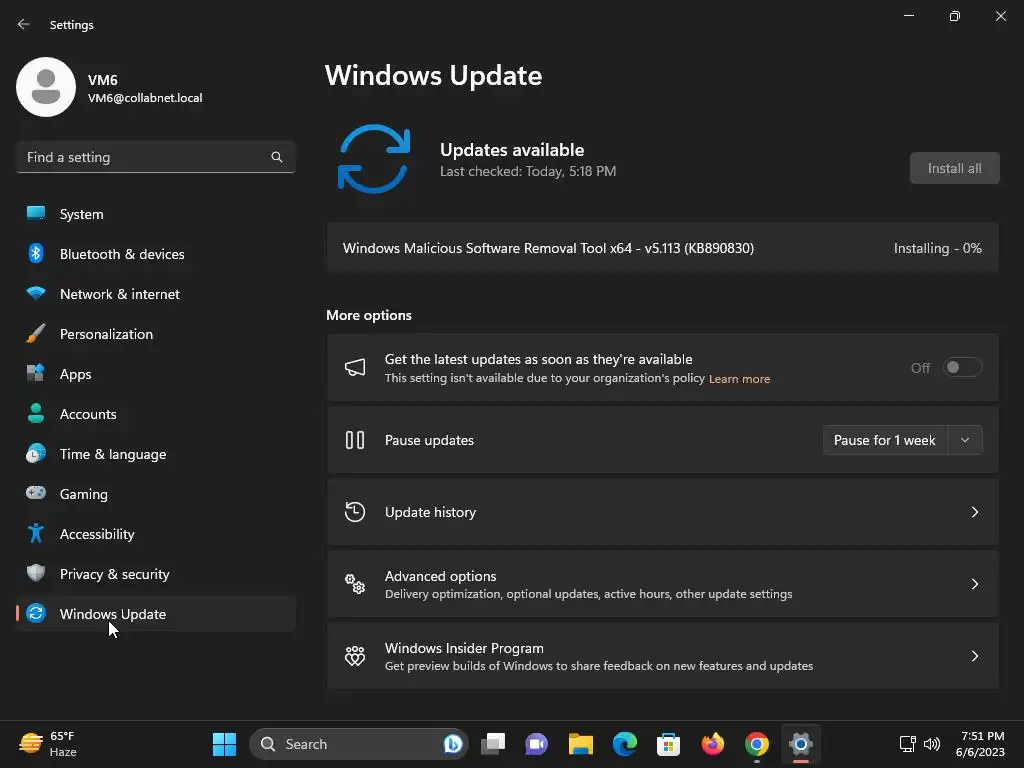Viewport: 1024px width, 768px height.
Task: Open the Windows Start button on taskbar
Action: pos(225,744)
